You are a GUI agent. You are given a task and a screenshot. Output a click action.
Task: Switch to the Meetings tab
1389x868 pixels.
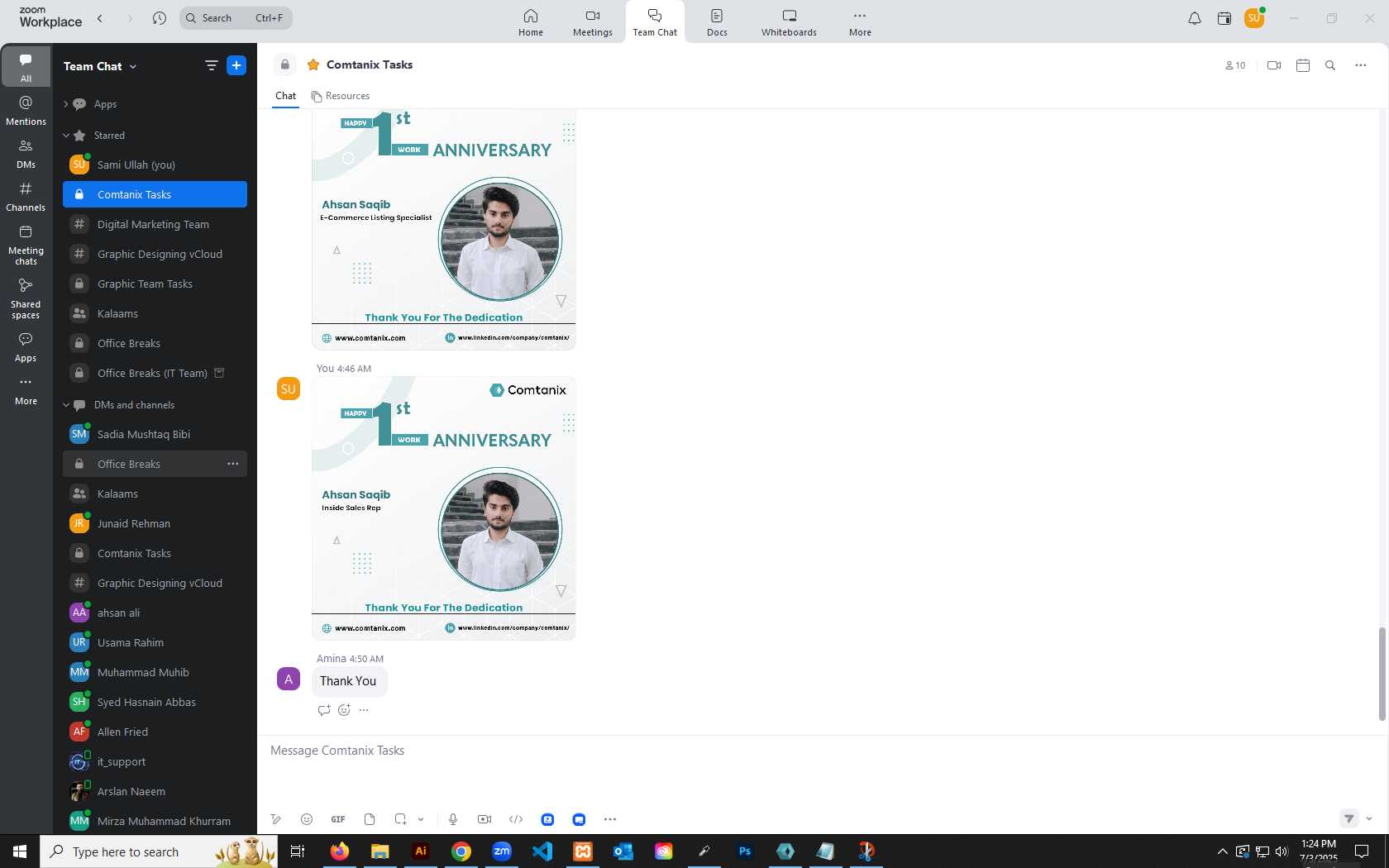coord(593,22)
